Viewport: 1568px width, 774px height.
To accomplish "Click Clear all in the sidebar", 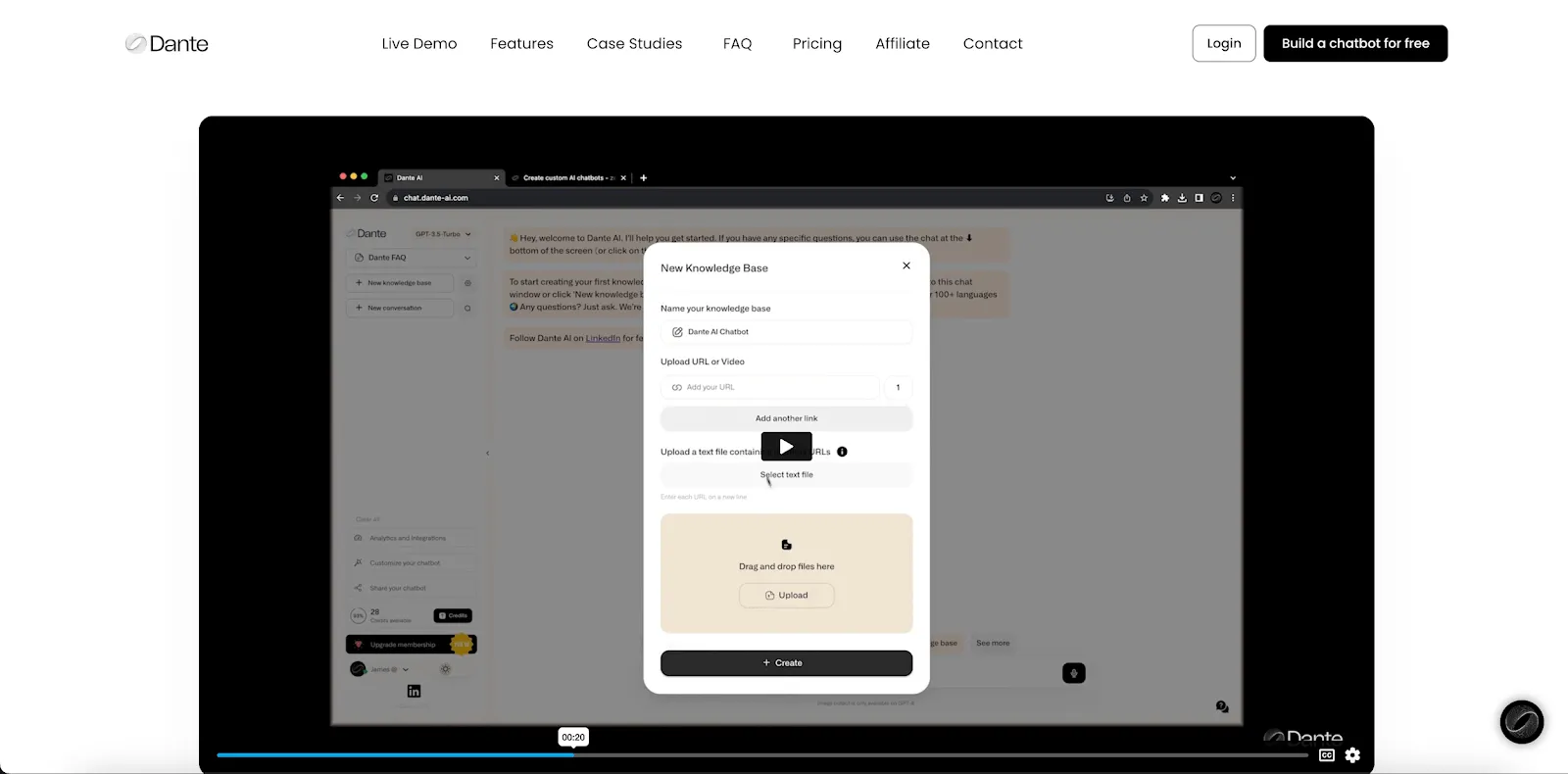I will point(367,519).
